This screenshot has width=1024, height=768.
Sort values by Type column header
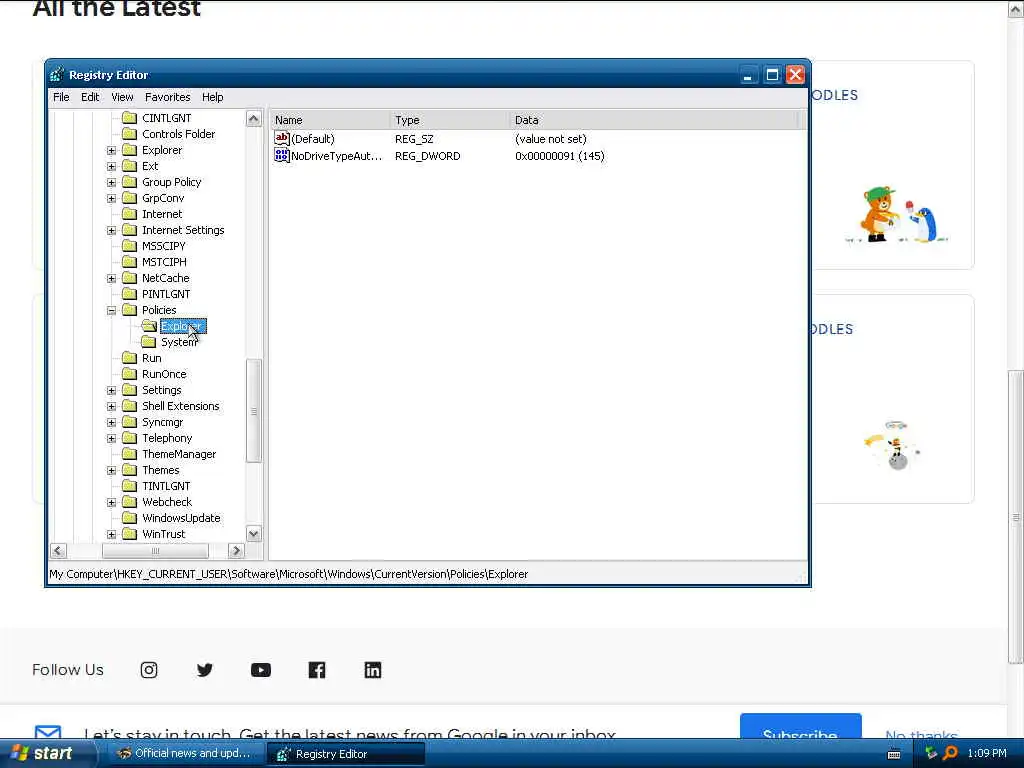tap(449, 120)
